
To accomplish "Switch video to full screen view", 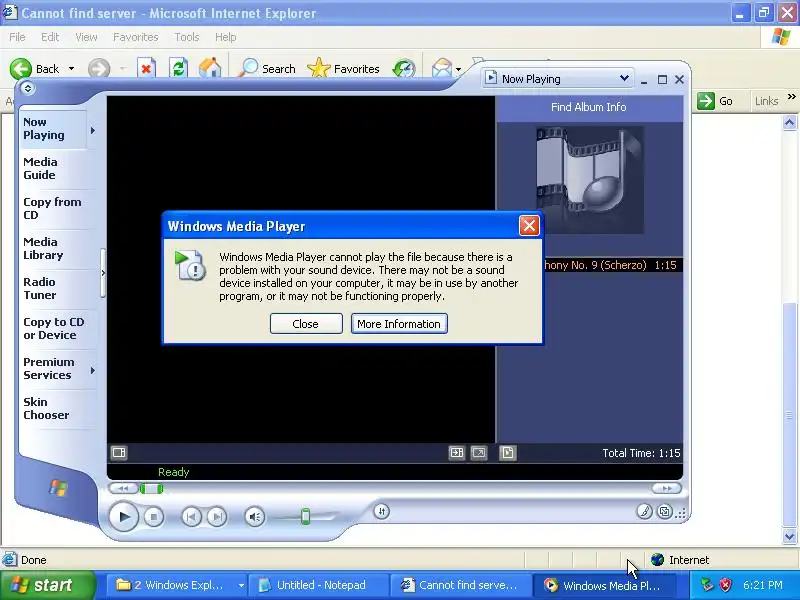I will (479, 453).
